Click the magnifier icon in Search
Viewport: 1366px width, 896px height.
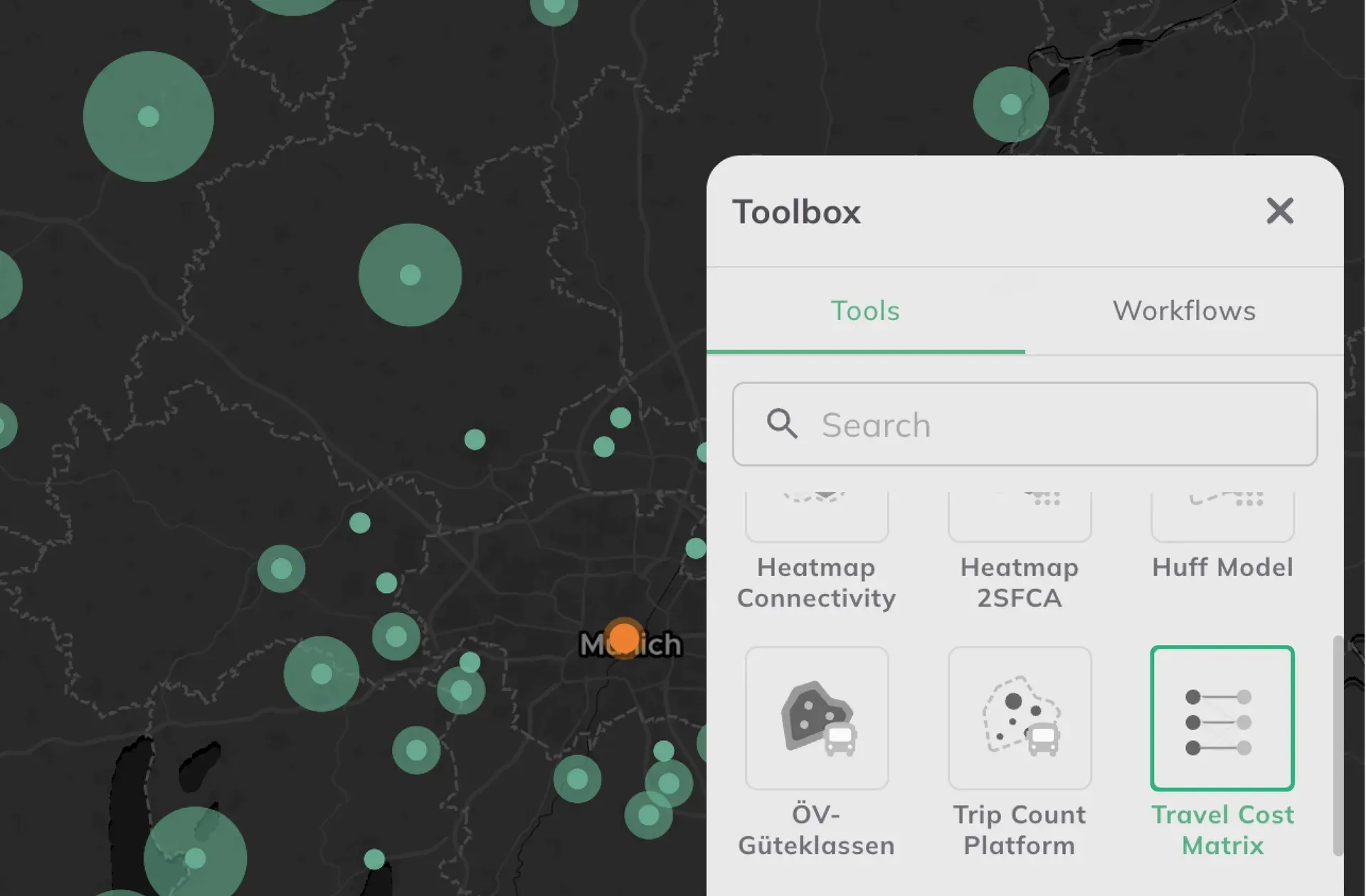(782, 424)
